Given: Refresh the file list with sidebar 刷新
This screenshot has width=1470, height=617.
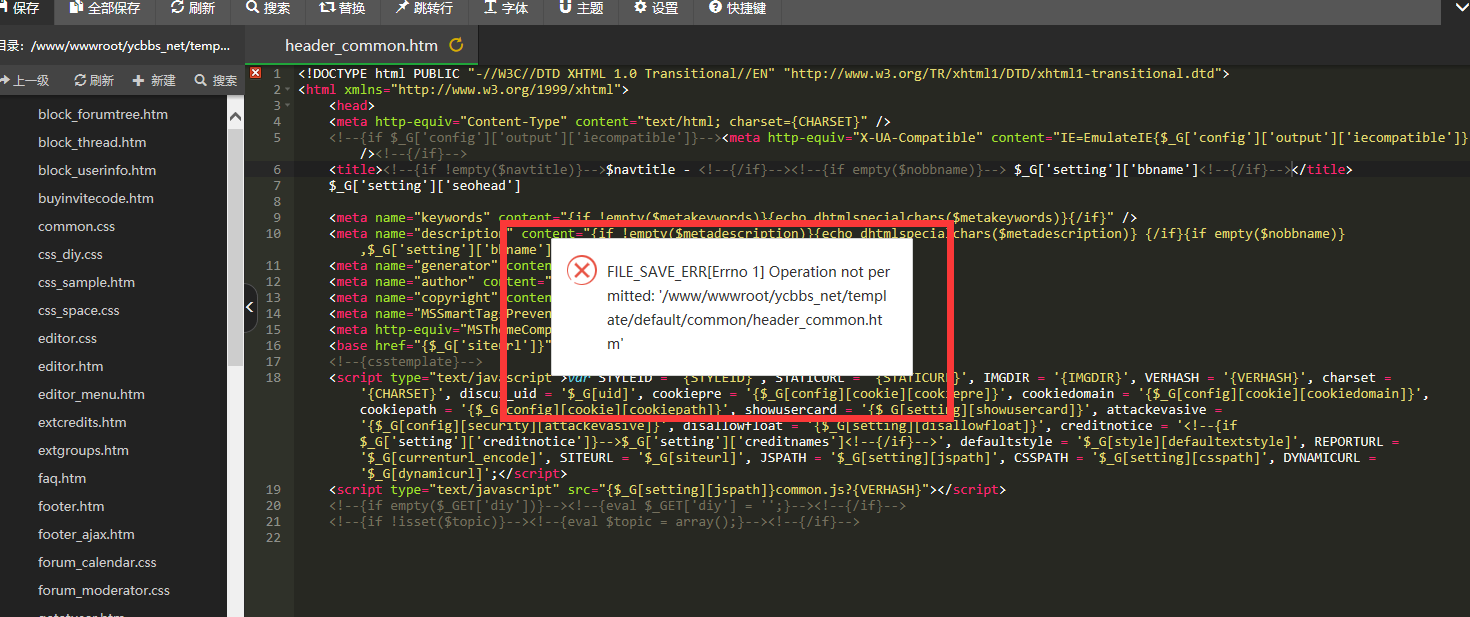Looking at the screenshot, I should 94,80.
